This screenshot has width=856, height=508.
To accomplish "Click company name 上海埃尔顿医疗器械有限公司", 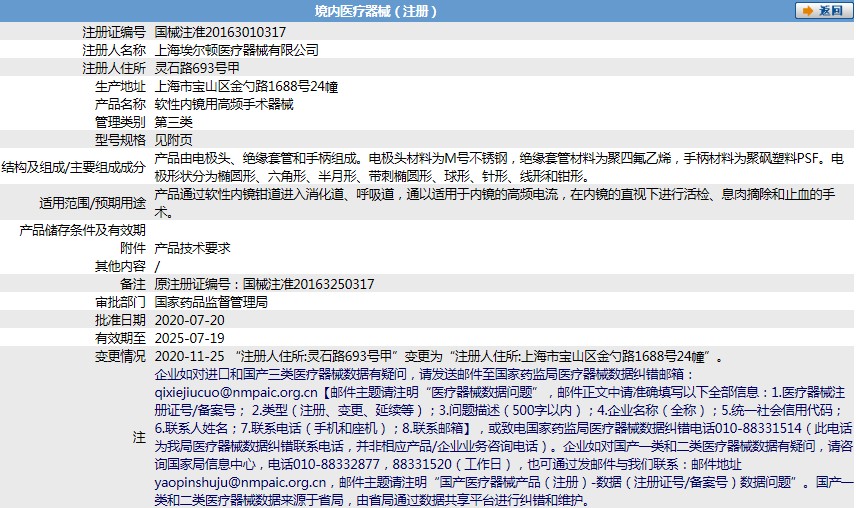I will (x=236, y=50).
